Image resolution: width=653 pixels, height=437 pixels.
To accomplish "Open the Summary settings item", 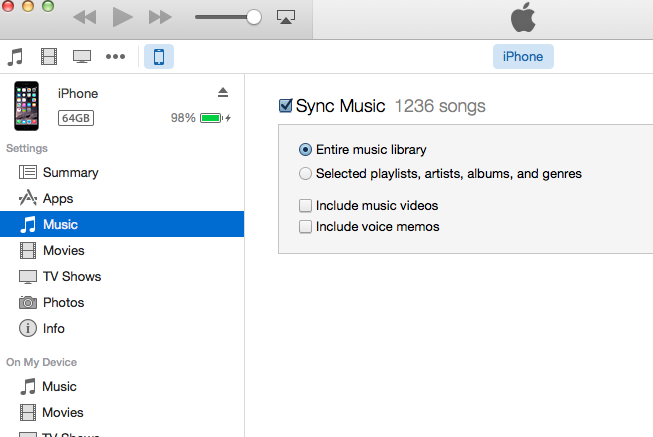I will pos(122,172).
